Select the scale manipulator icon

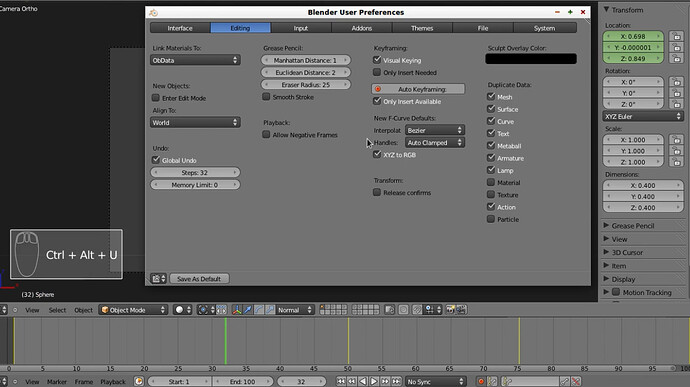[x=270, y=310]
